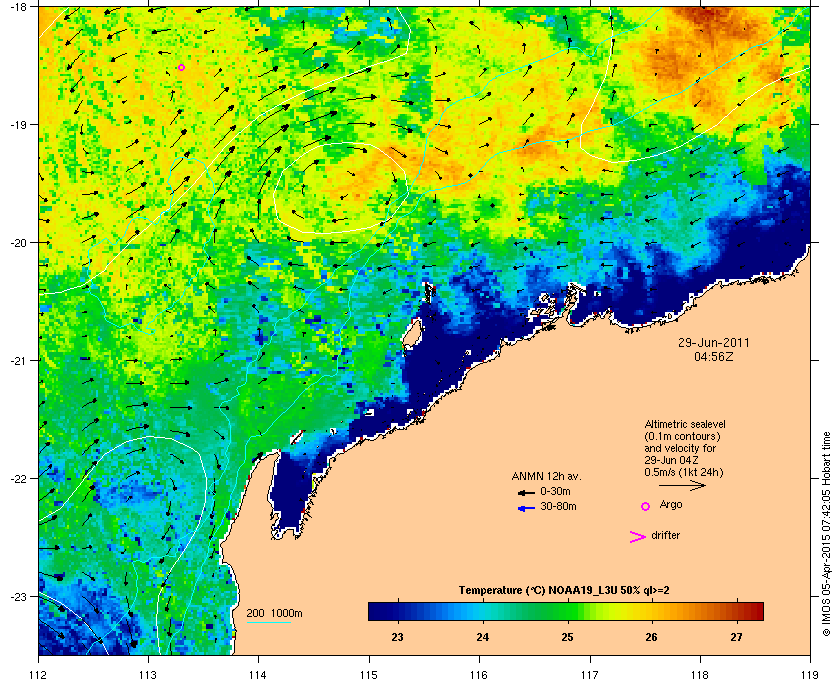Click the latitude axis label -22

click(18, 479)
